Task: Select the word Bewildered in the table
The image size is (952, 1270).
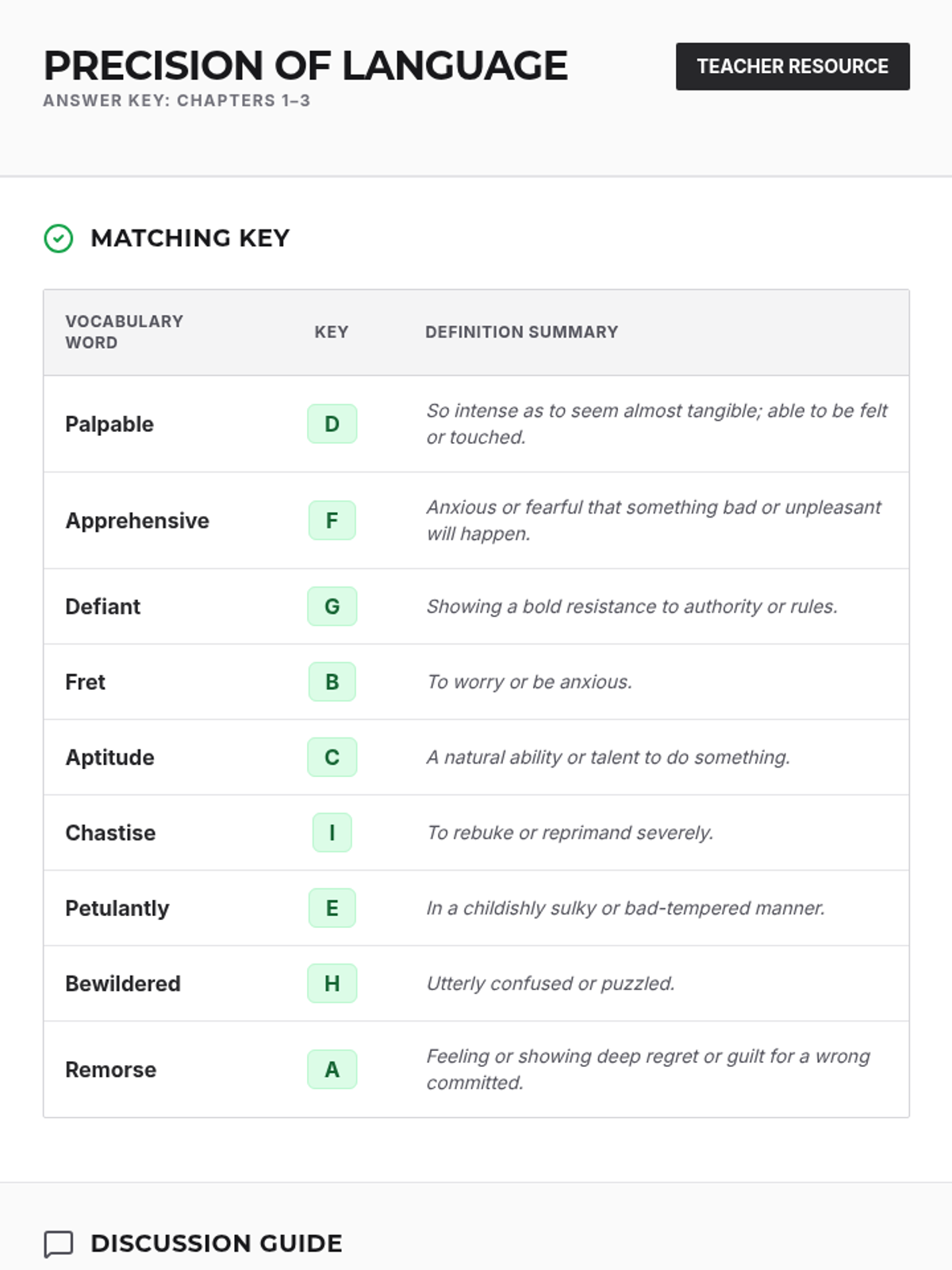Action: pyautogui.click(x=123, y=983)
